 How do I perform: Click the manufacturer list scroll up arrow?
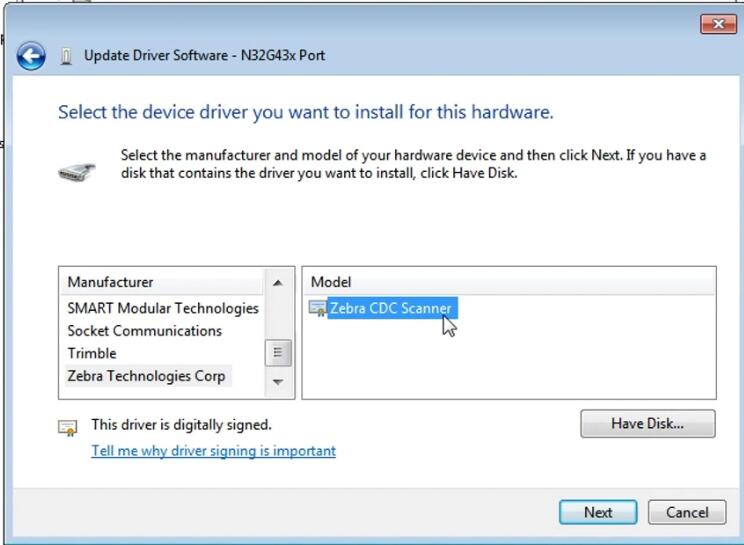[278, 283]
